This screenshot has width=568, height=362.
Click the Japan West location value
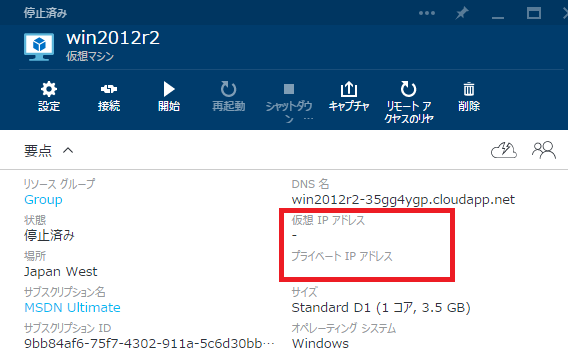pos(60,272)
